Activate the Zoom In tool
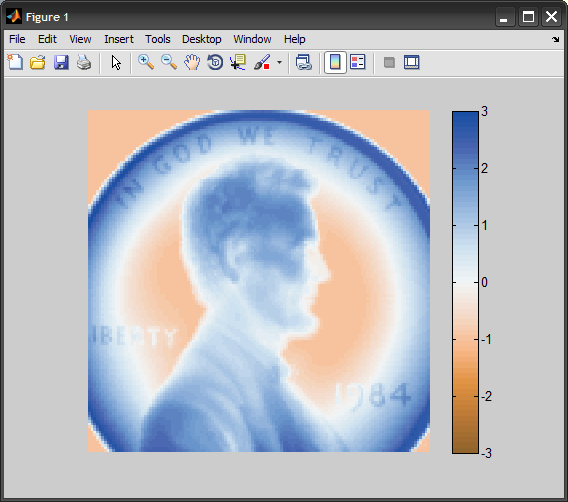The height and width of the screenshot is (502, 568). [146, 62]
